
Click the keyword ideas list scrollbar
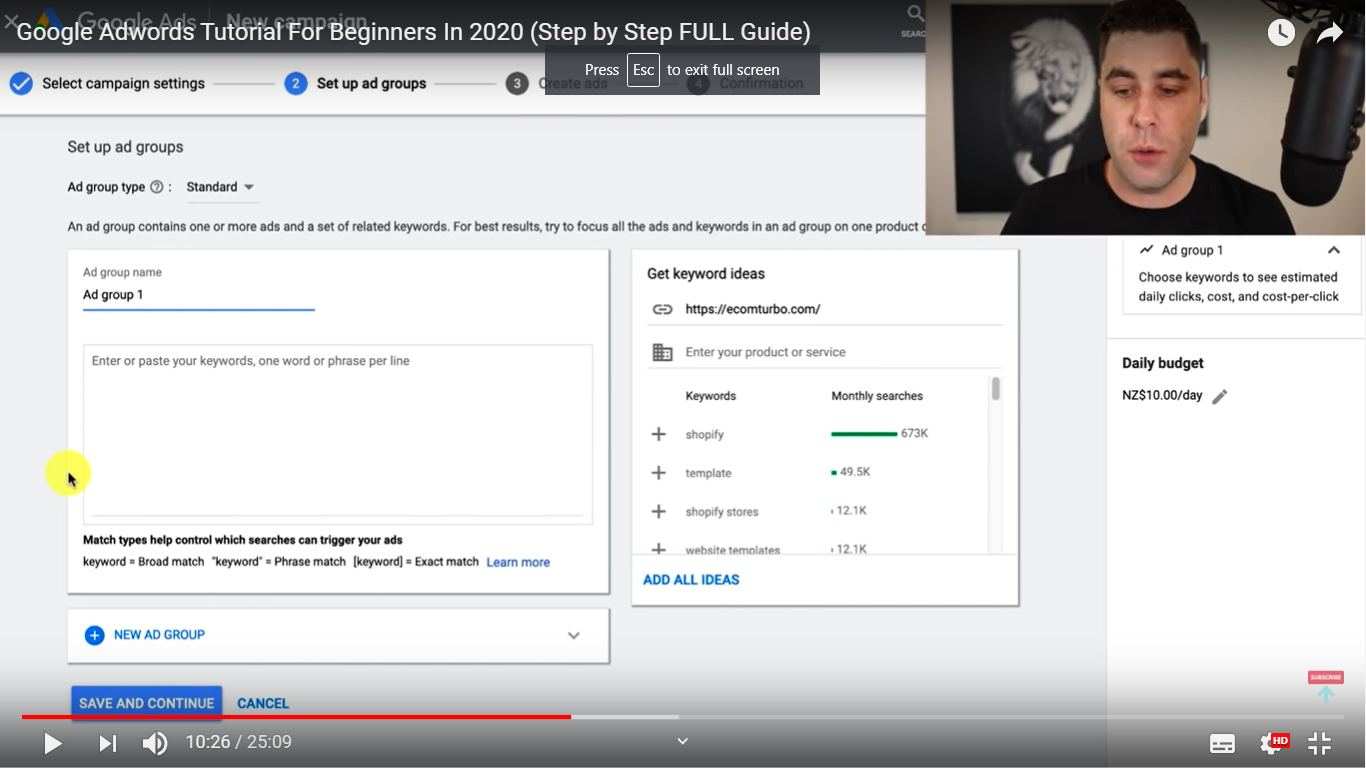coord(996,389)
